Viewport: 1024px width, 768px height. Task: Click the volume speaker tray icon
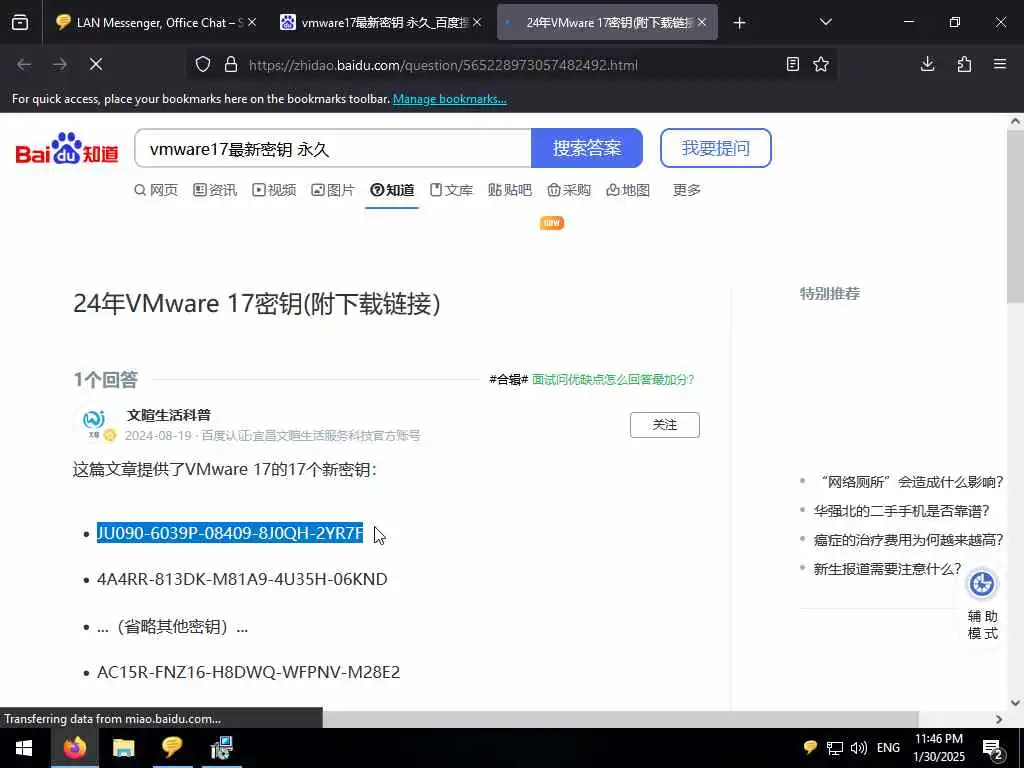click(859, 748)
